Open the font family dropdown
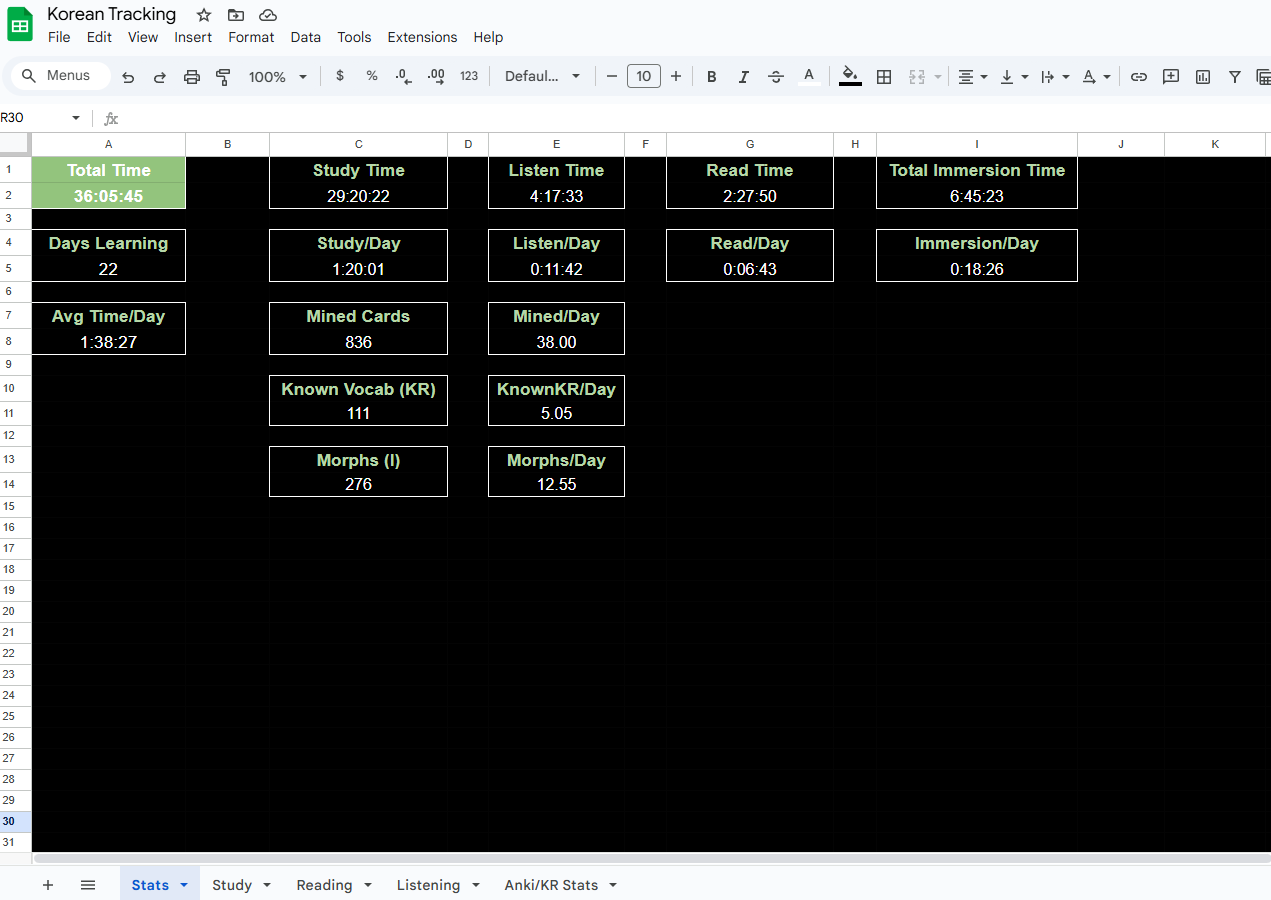The image size is (1271, 900). pos(542,76)
